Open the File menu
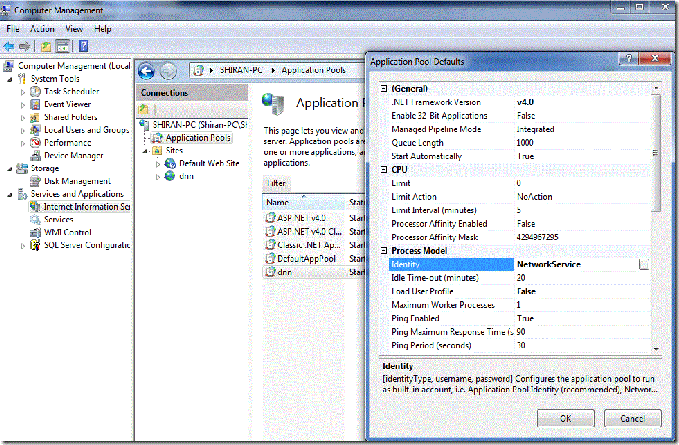Viewport: 679px width, 445px height. click(x=13, y=29)
